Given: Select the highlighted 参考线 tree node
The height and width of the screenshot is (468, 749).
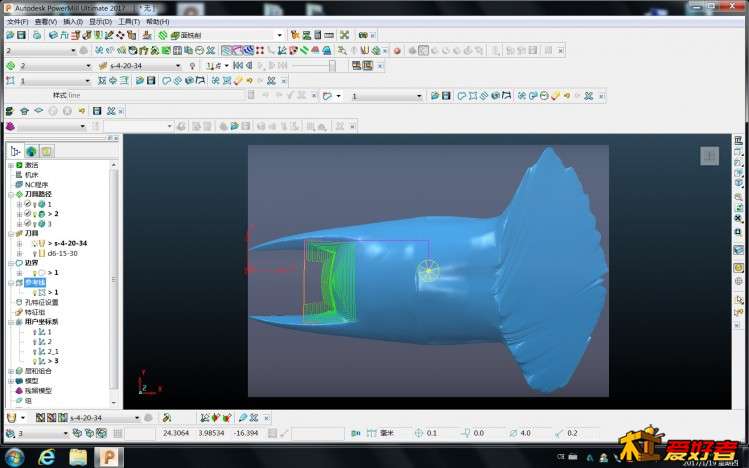Looking at the screenshot, I should [34, 283].
